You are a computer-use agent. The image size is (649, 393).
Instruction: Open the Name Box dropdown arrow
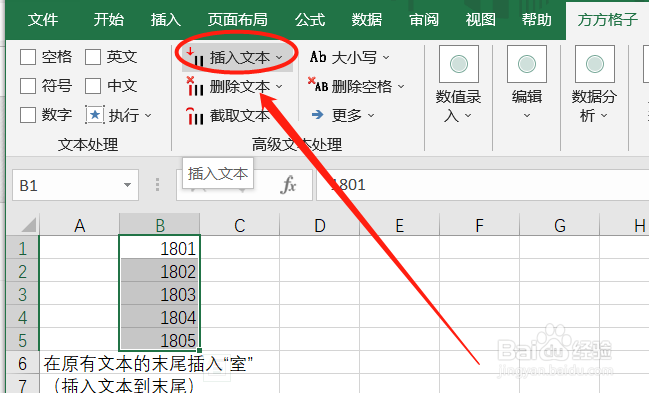point(127,185)
